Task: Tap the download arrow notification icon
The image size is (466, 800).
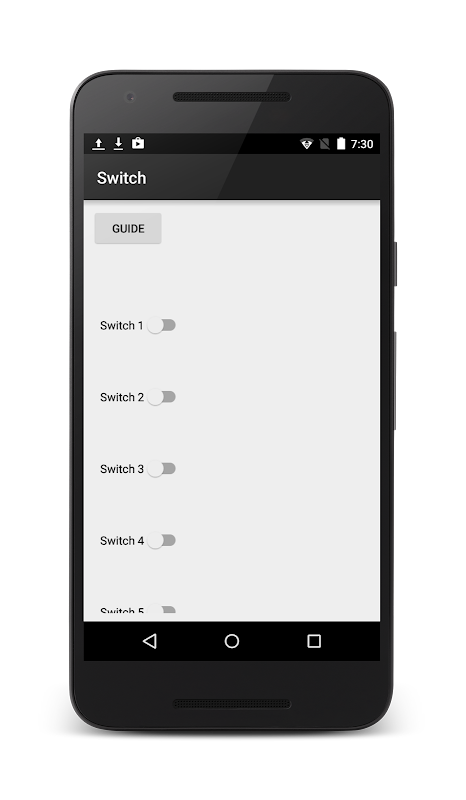Action: point(118,144)
